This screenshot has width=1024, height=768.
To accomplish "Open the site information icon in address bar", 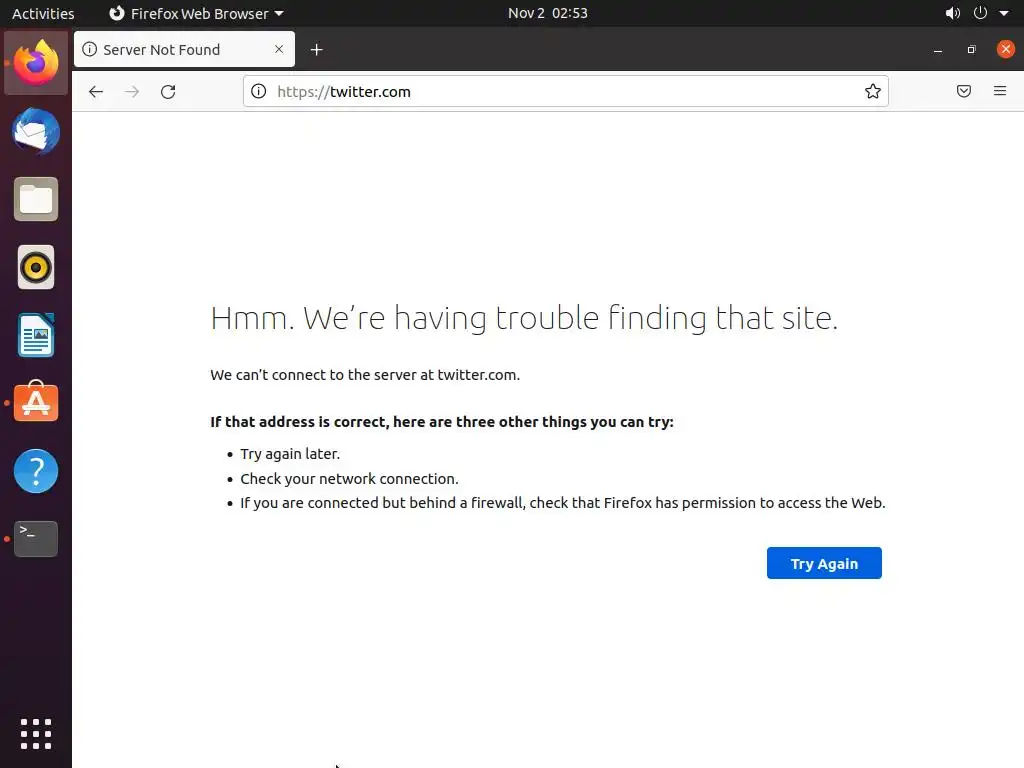I will pyautogui.click(x=259, y=91).
